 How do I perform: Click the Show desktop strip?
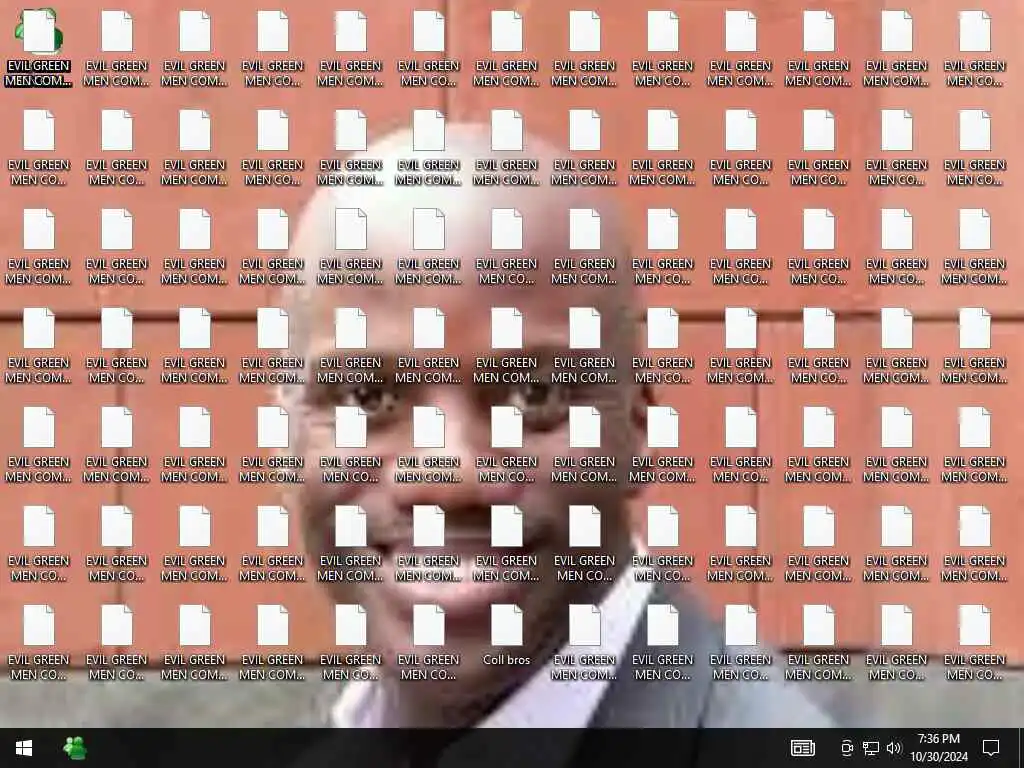point(1021,748)
